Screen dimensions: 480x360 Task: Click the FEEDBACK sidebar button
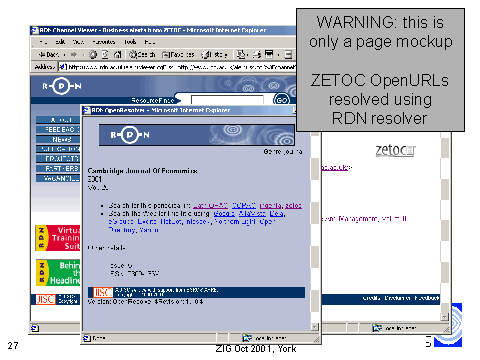tap(58, 129)
